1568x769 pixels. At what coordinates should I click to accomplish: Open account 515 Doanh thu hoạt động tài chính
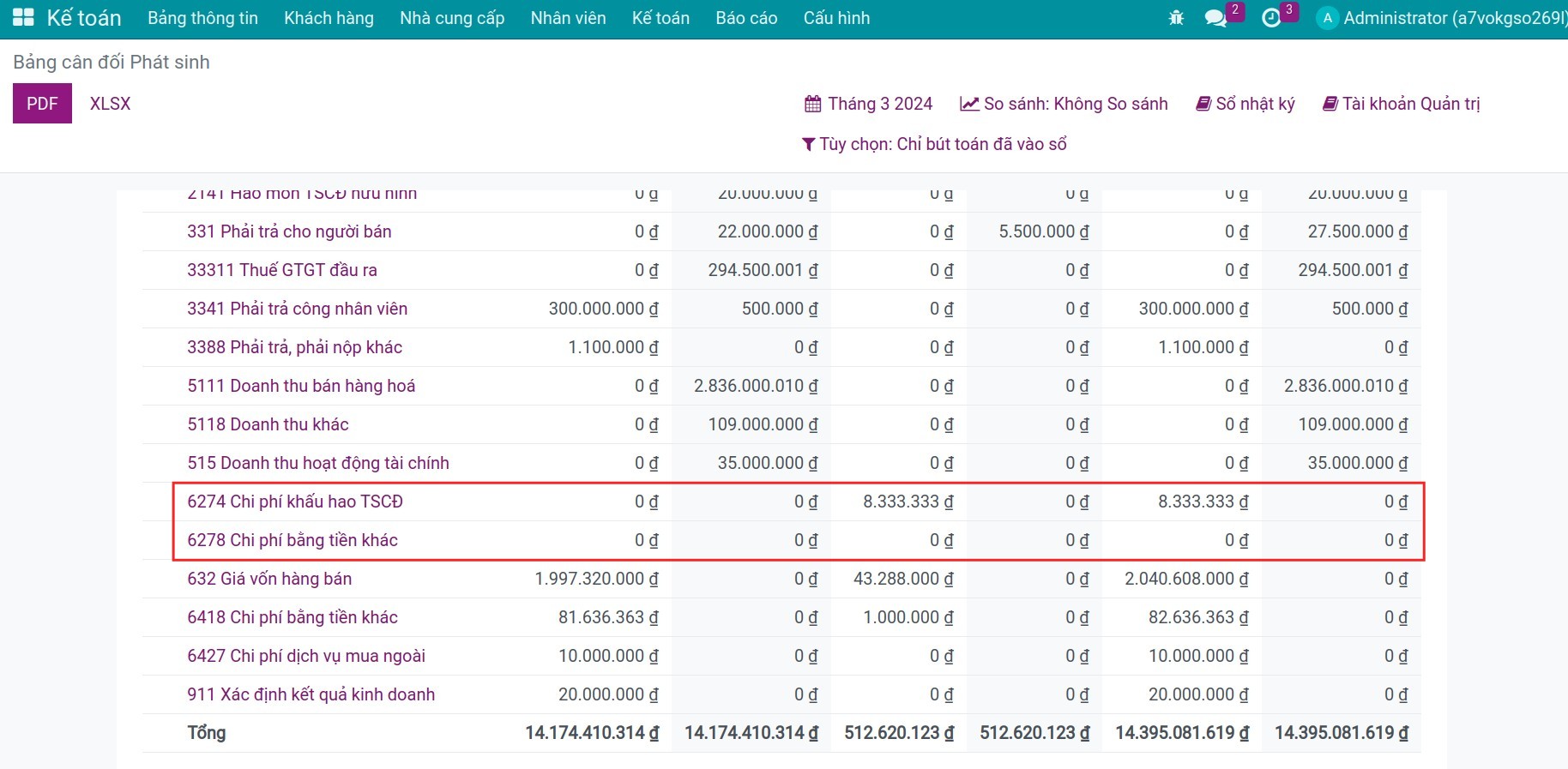pos(318,463)
